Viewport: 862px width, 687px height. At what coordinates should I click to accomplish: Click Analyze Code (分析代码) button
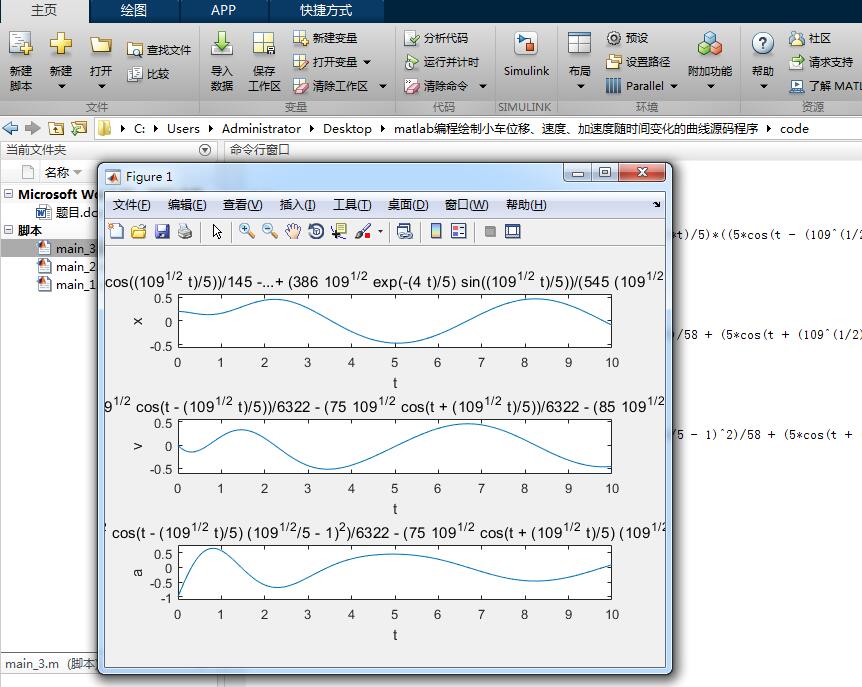(435, 38)
